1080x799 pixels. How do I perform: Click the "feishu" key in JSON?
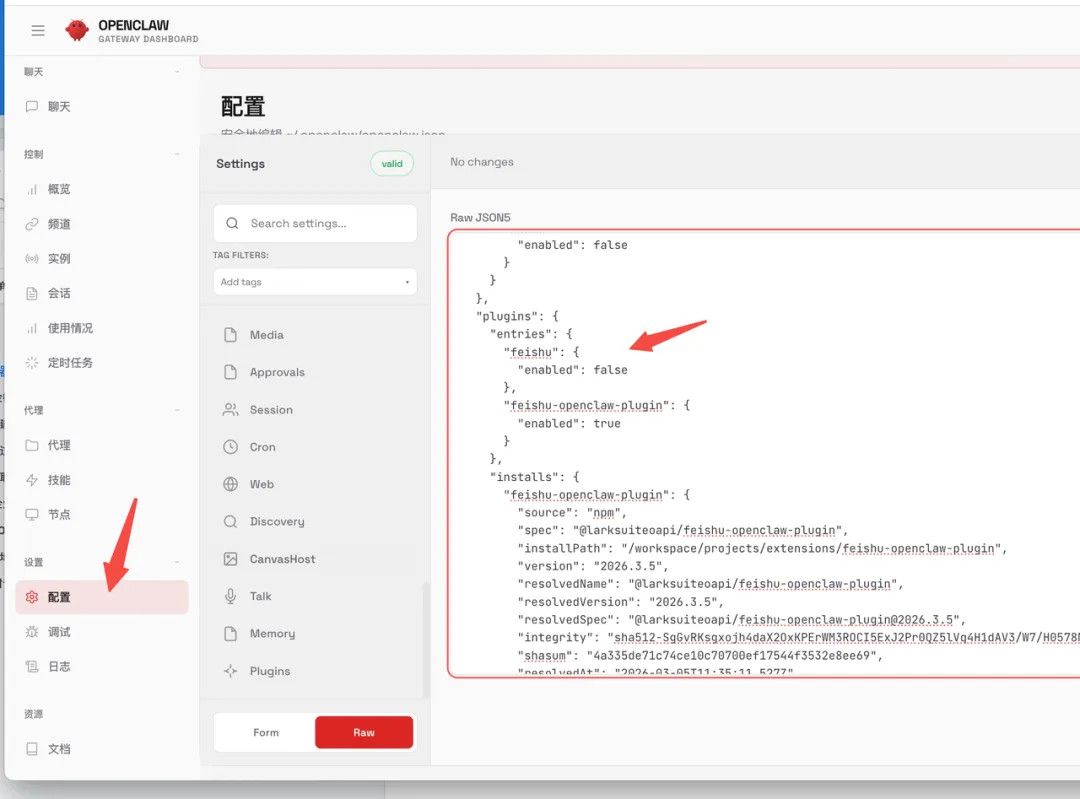531,352
